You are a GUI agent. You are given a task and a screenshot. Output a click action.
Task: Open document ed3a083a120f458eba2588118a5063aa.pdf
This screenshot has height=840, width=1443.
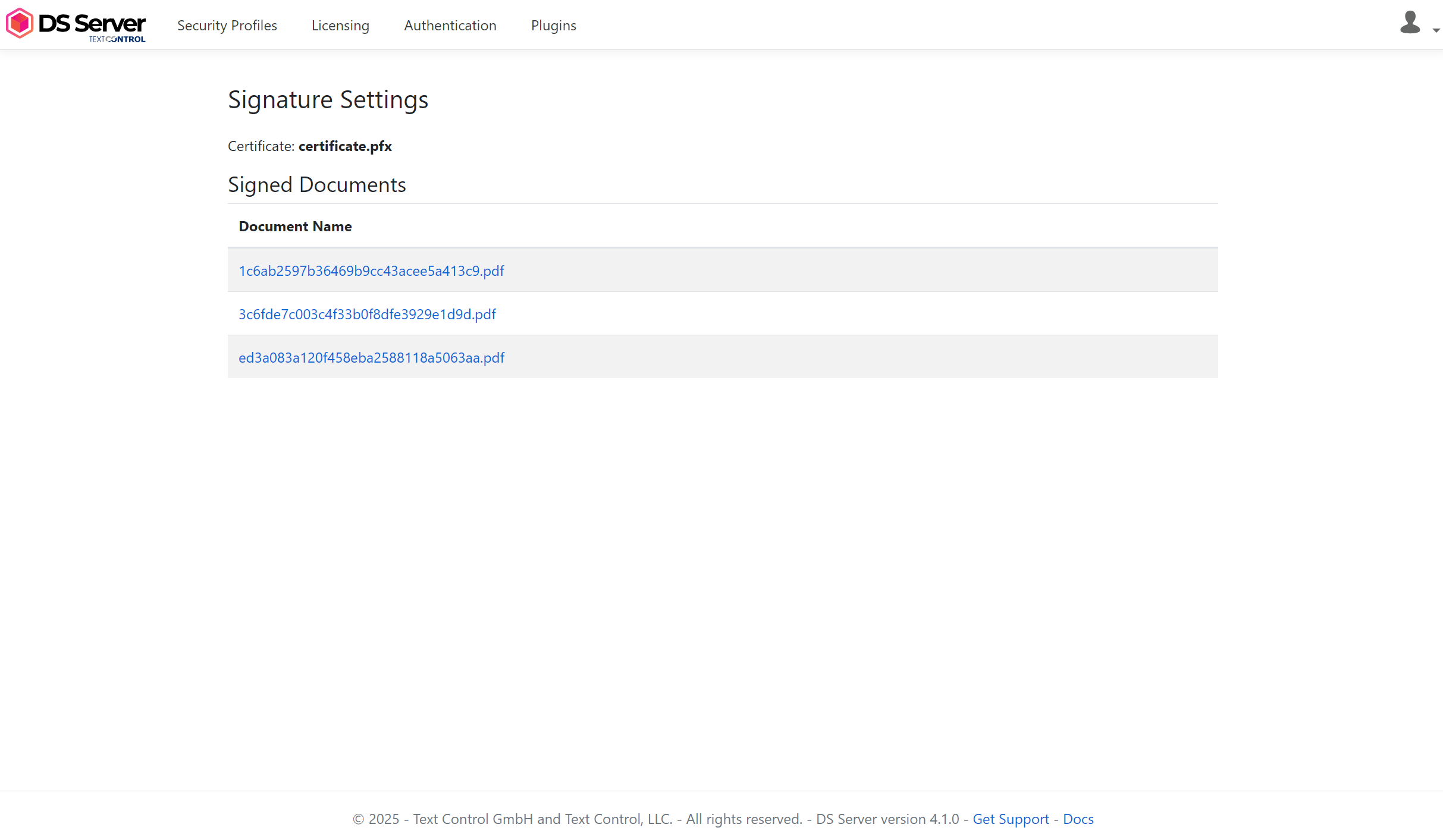[371, 357]
